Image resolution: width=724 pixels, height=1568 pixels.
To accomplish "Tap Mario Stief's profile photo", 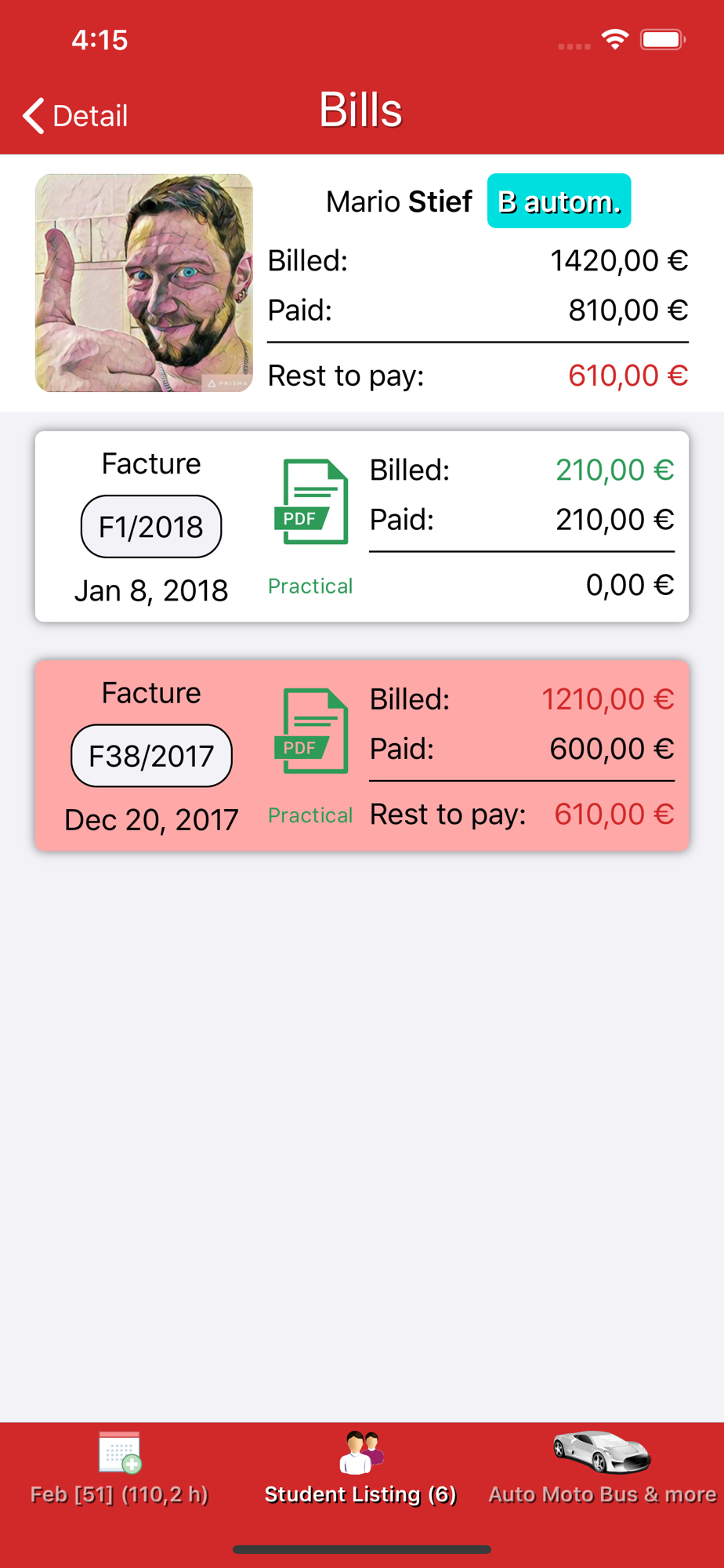I will point(144,283).
